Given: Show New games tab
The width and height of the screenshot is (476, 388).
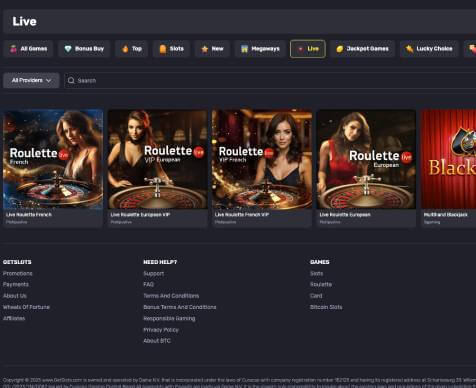Looking at the screenshot, I should coord(212,49).
